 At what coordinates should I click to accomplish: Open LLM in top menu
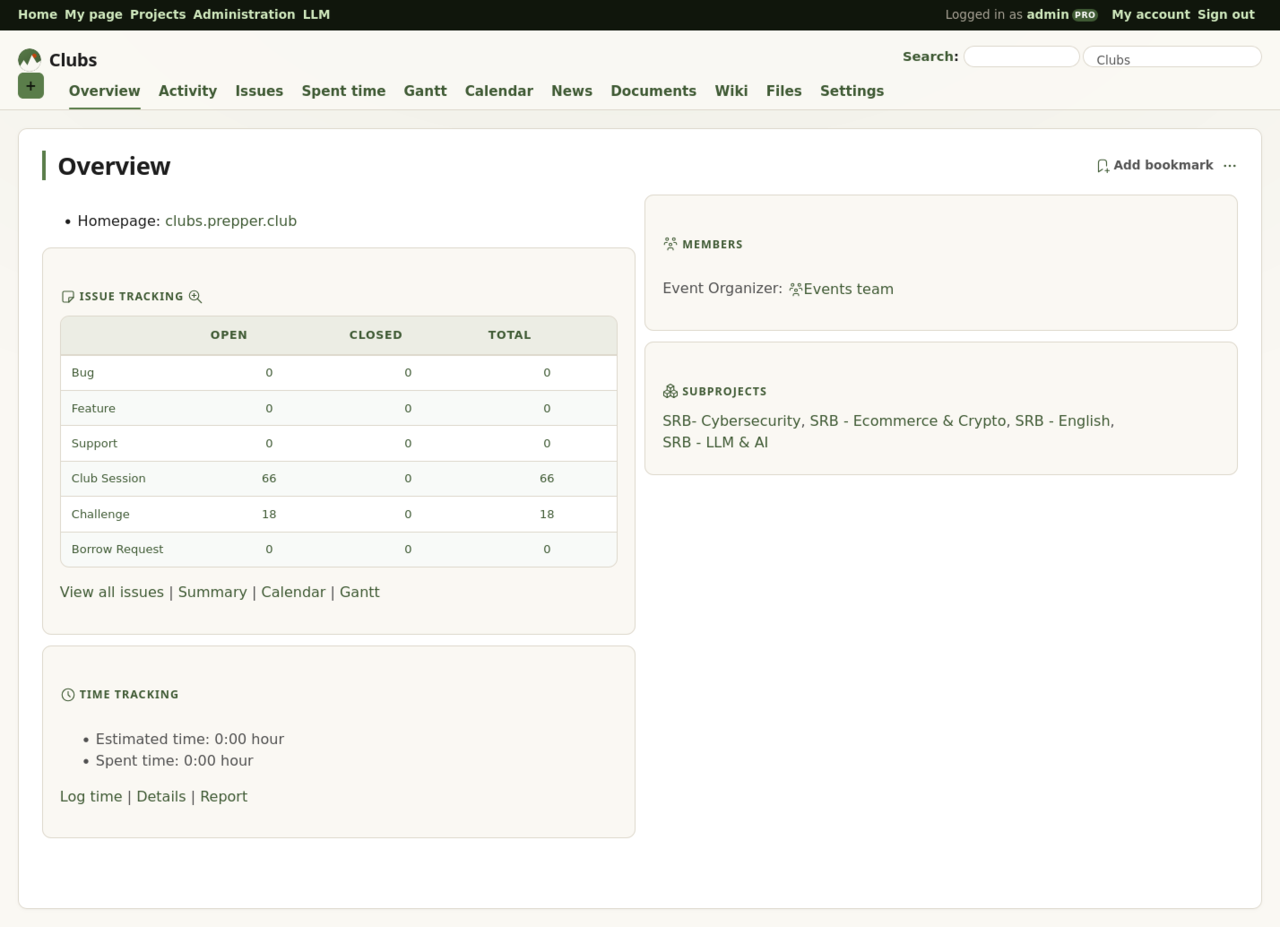tap(316, 14)
